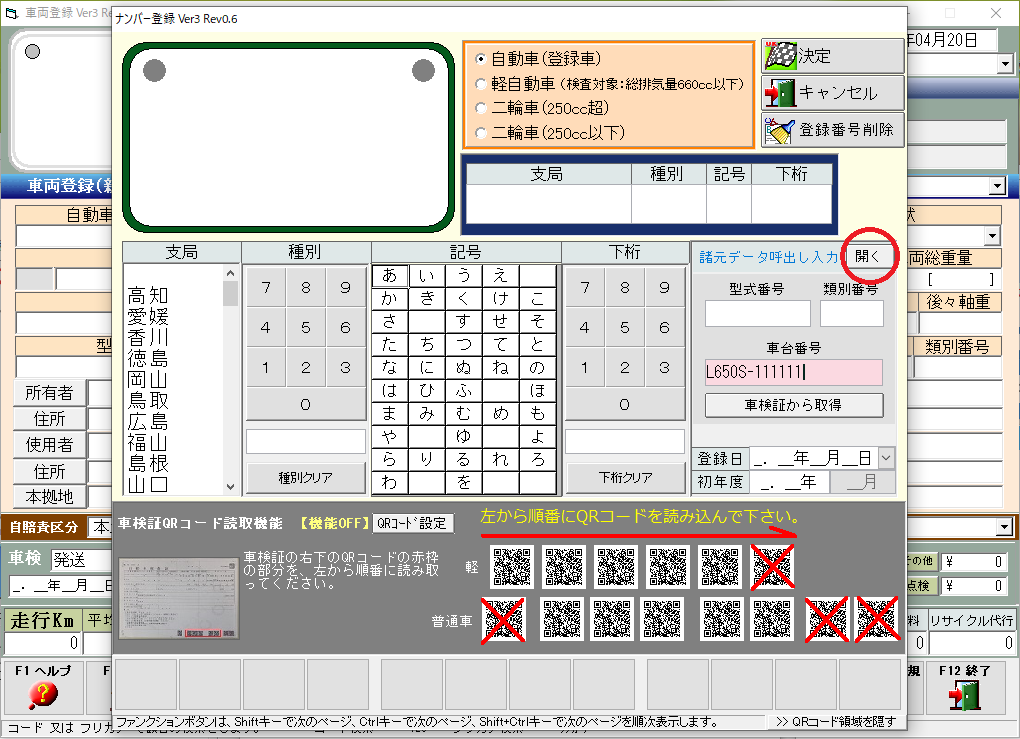This screenshot has width=1020, height=739.
Task: Click the ゆ key in 記号 grid
Action: (463, 437)
